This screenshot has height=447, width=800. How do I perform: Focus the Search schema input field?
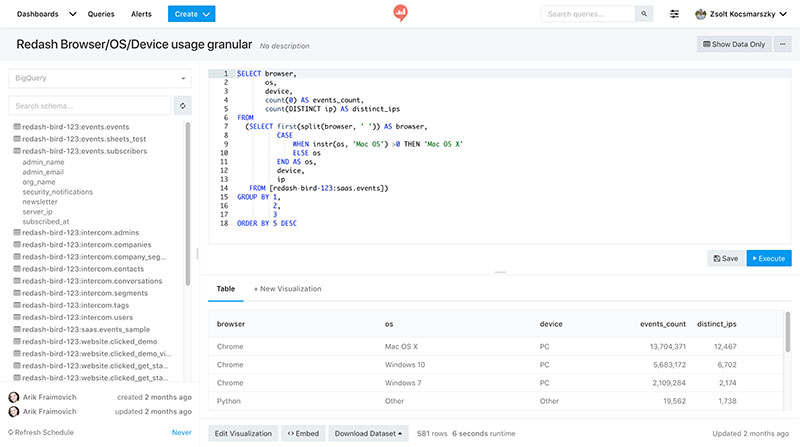tap(88, 105)
